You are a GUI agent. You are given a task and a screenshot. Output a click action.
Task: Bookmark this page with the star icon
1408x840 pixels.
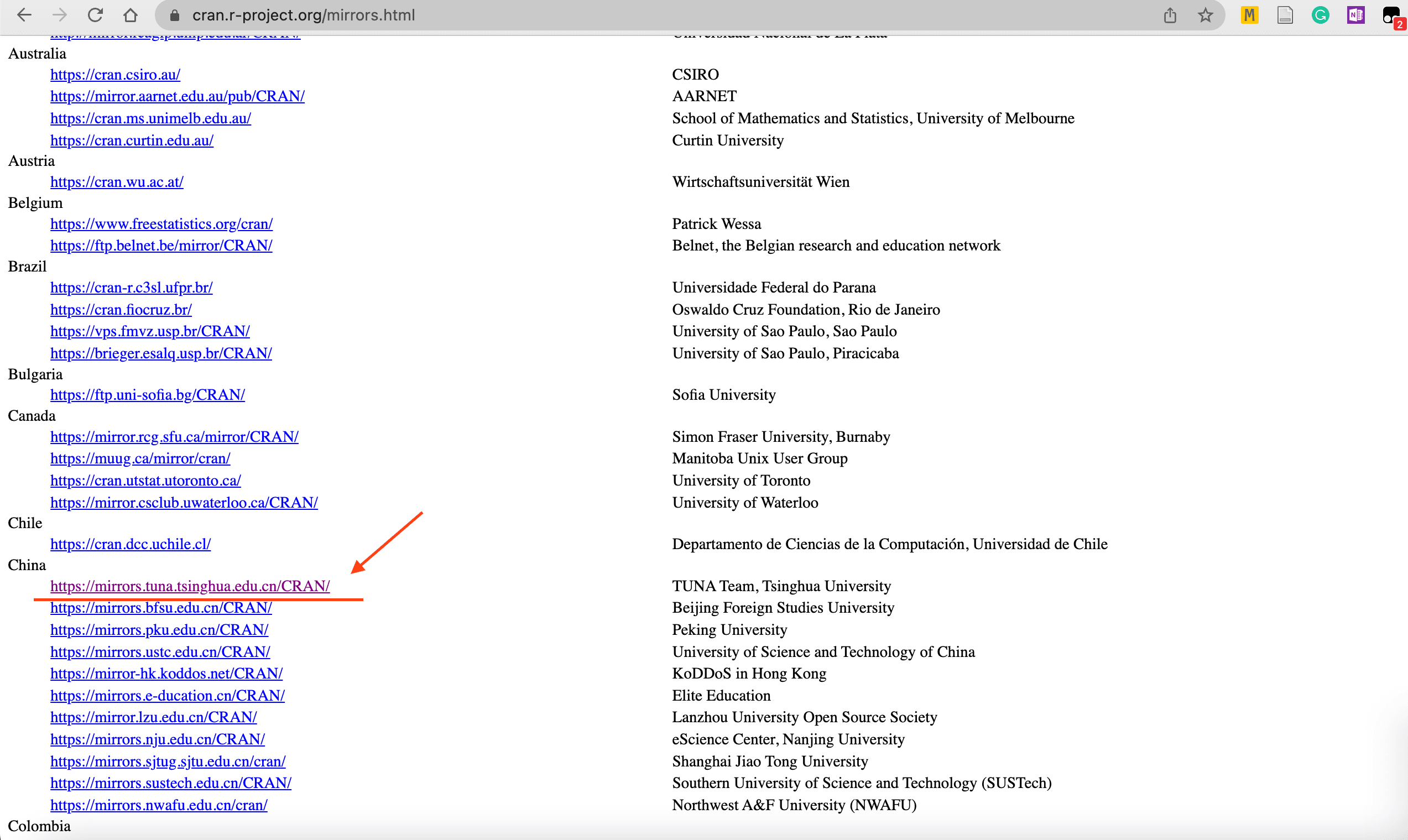(1206, 15)
